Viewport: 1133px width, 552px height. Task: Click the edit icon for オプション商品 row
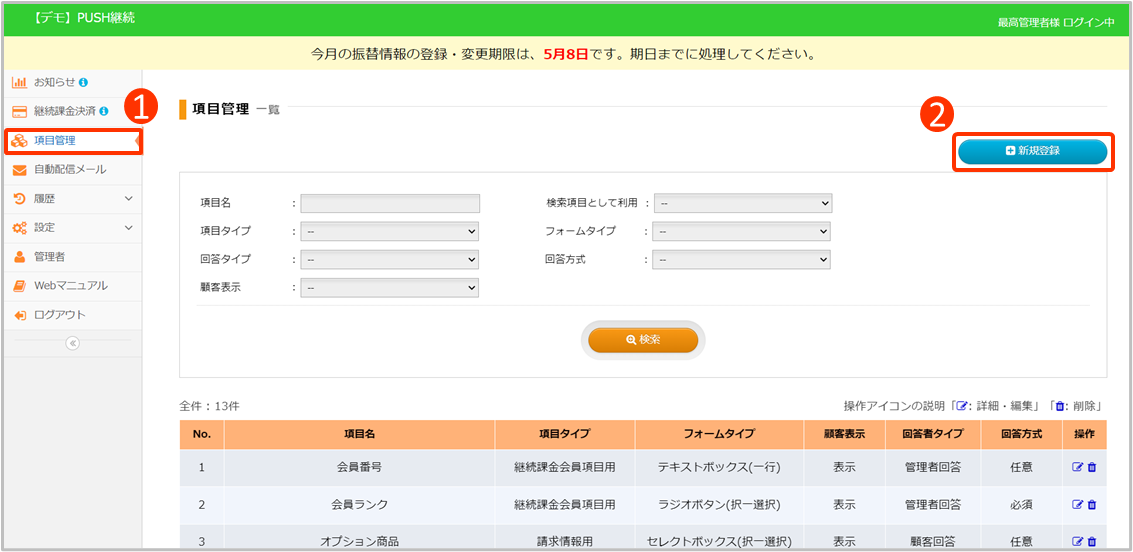1077,542
